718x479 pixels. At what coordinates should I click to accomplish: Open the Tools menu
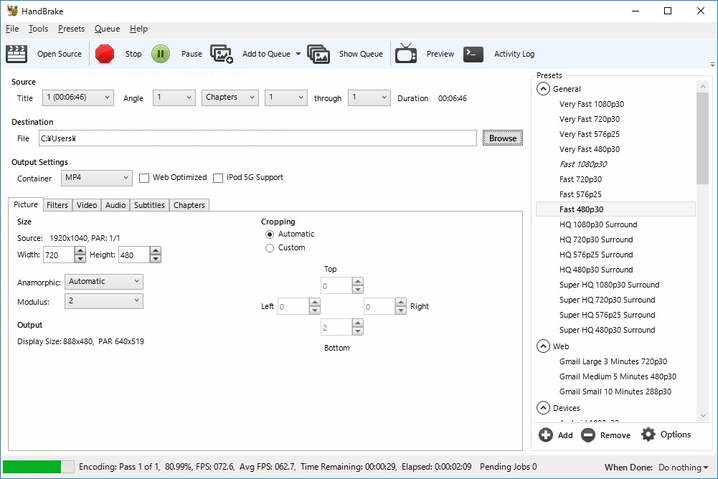pyautogui.click(x=38, y=29)
